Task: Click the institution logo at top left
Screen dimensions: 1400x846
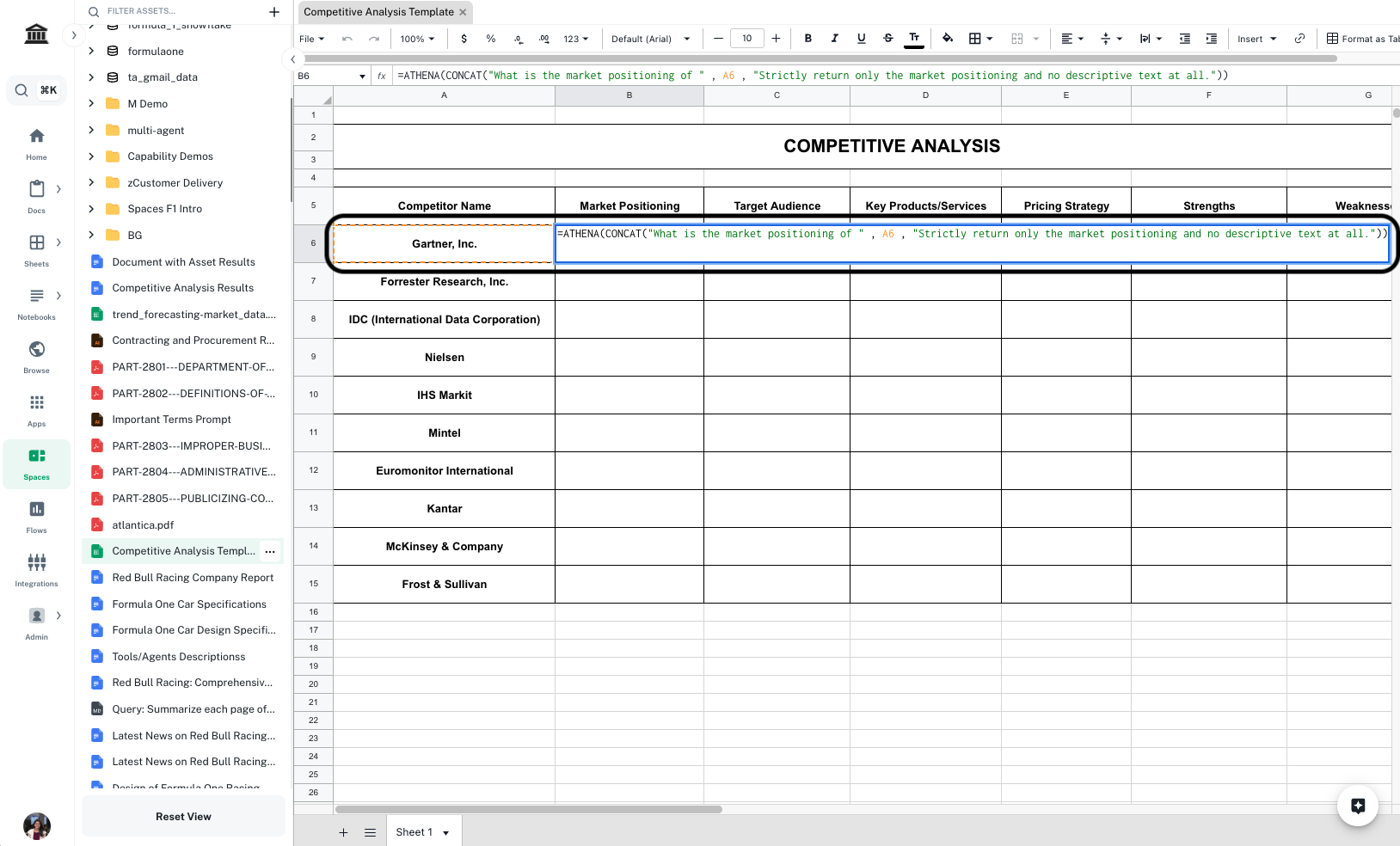Action: [36, 34]
